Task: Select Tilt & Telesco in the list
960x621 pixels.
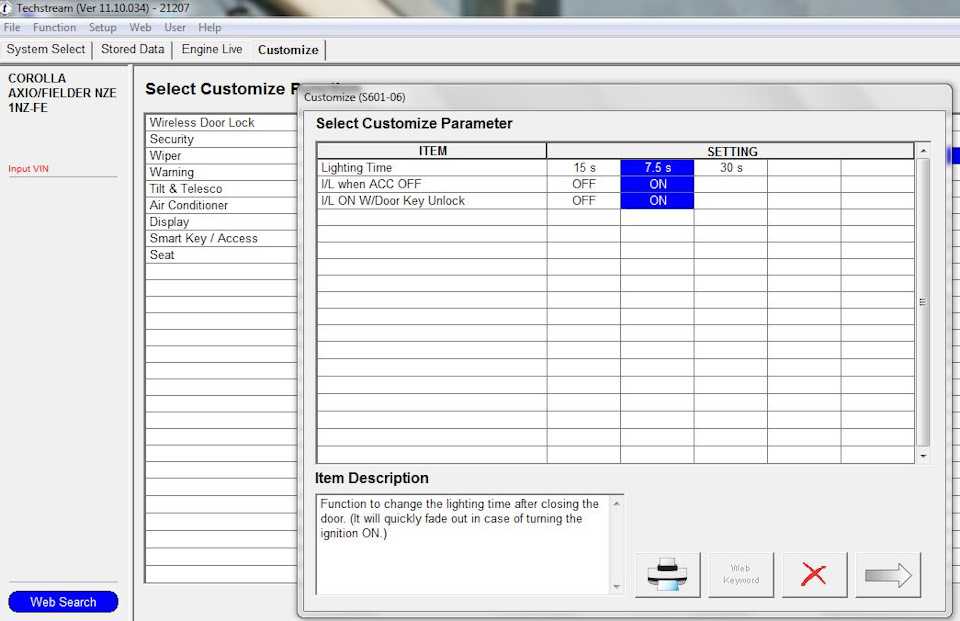Action: pos(222,189)
